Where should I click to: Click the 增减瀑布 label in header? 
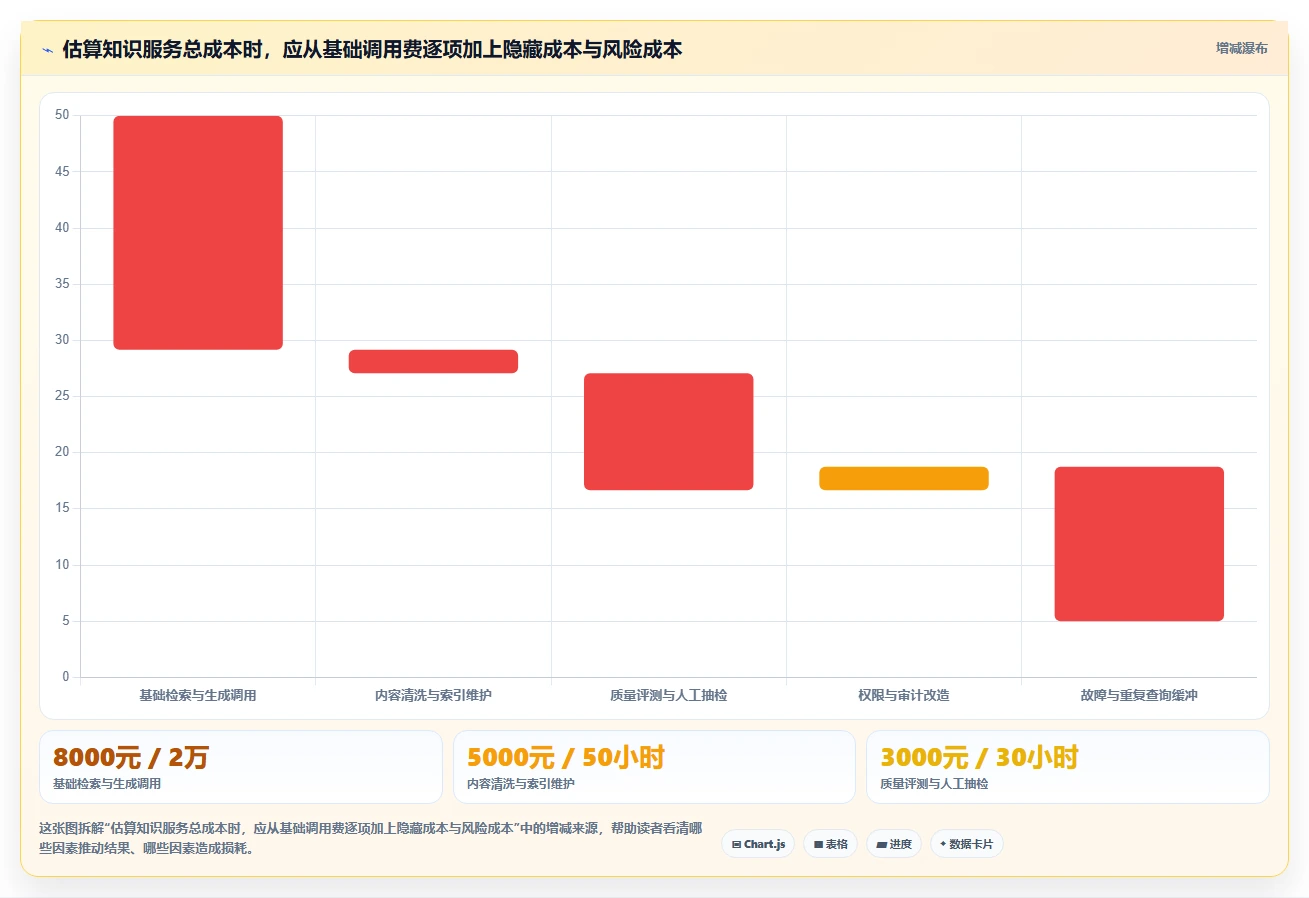(1242, 48)
